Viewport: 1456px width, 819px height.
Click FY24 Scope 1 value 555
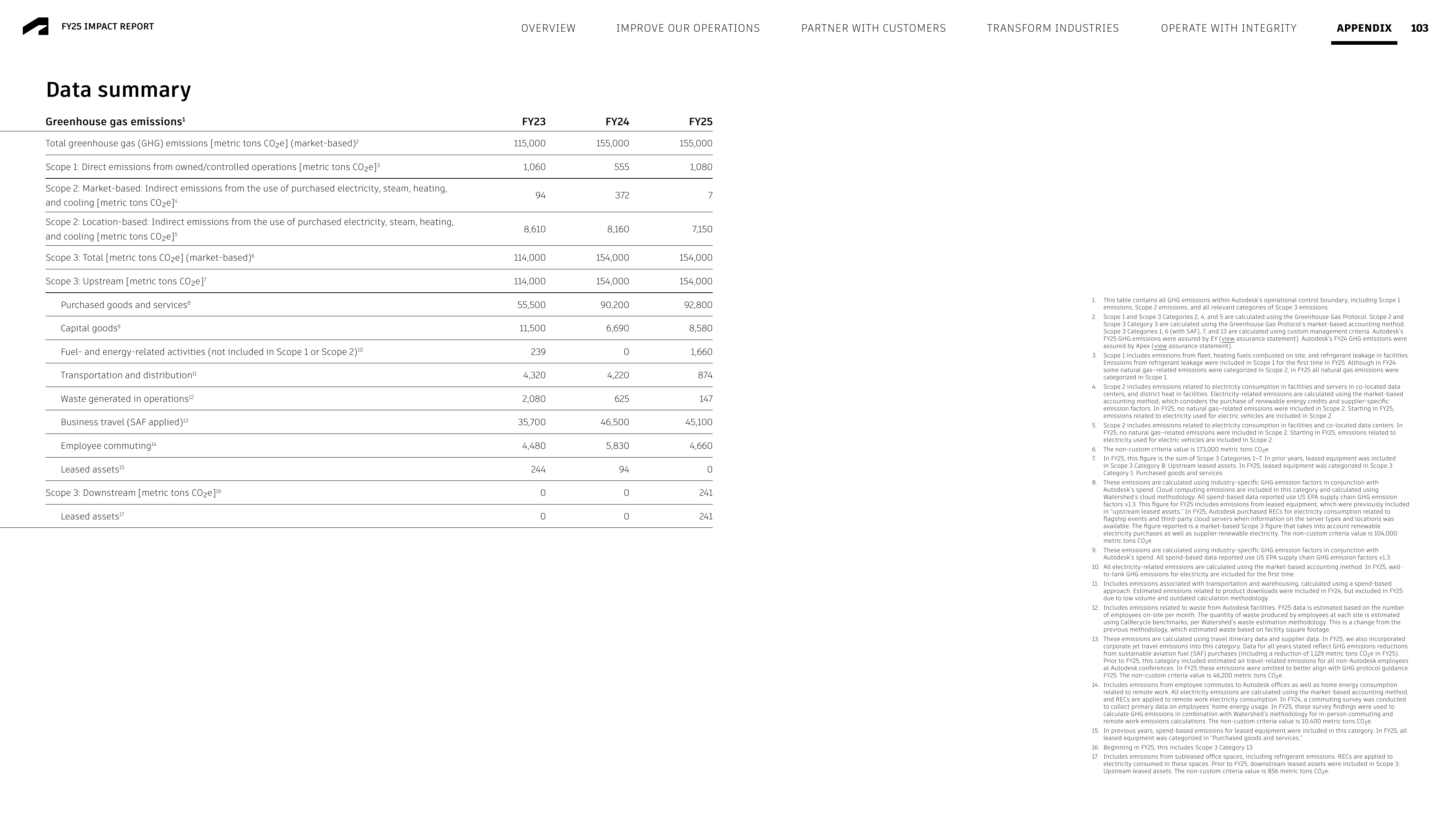pos(621,167)
